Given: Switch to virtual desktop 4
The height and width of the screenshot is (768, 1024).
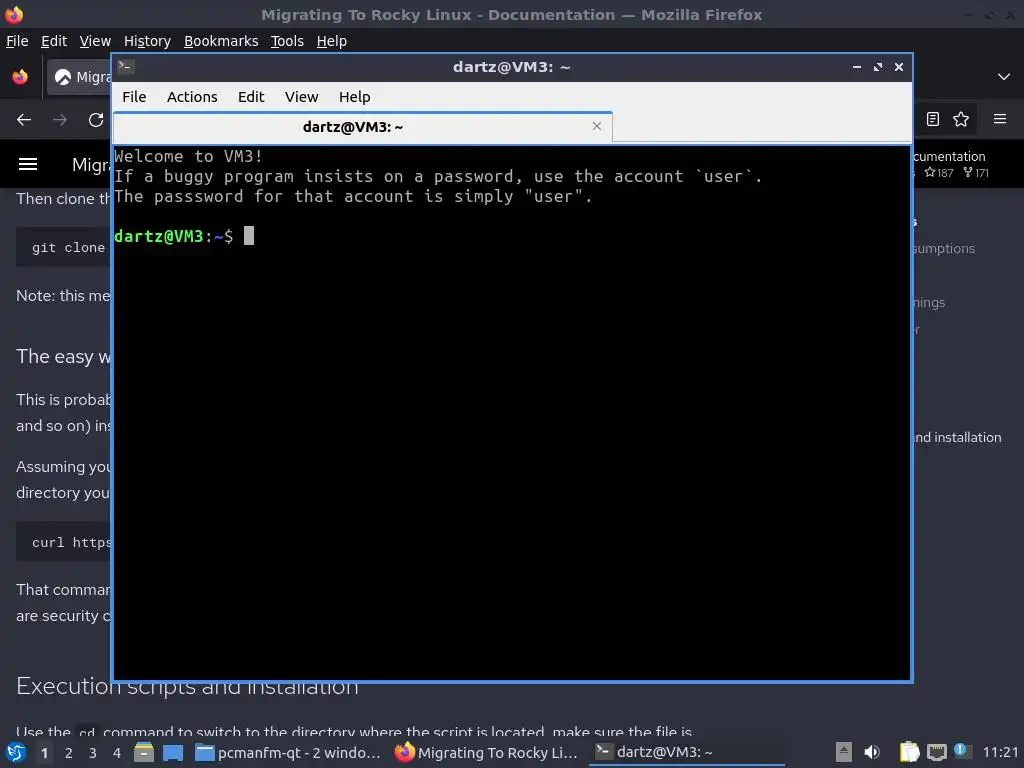Looking at the screenshot, I should click(x=117, y=753).
